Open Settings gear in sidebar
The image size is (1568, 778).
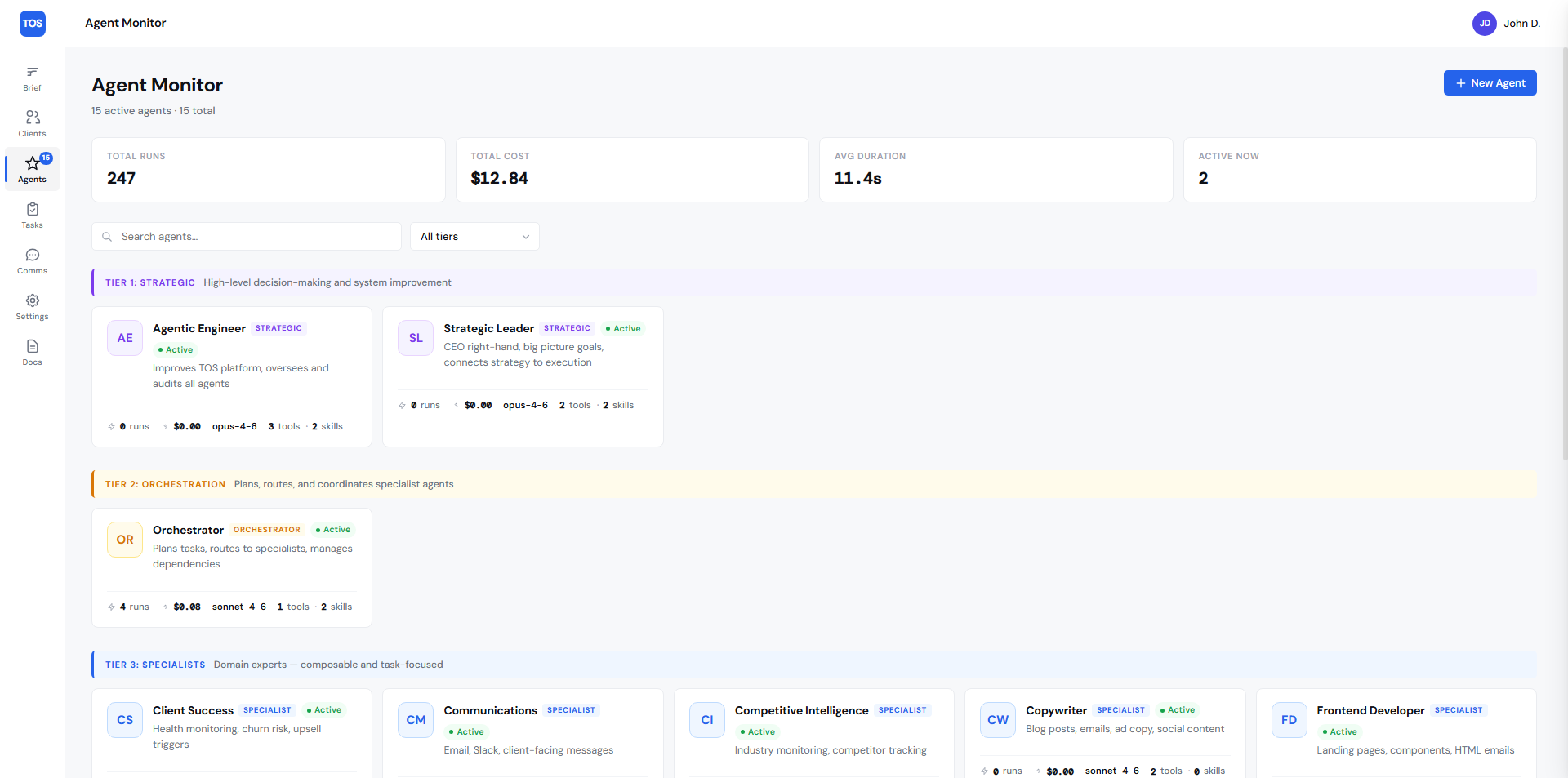tap(32, 301)
